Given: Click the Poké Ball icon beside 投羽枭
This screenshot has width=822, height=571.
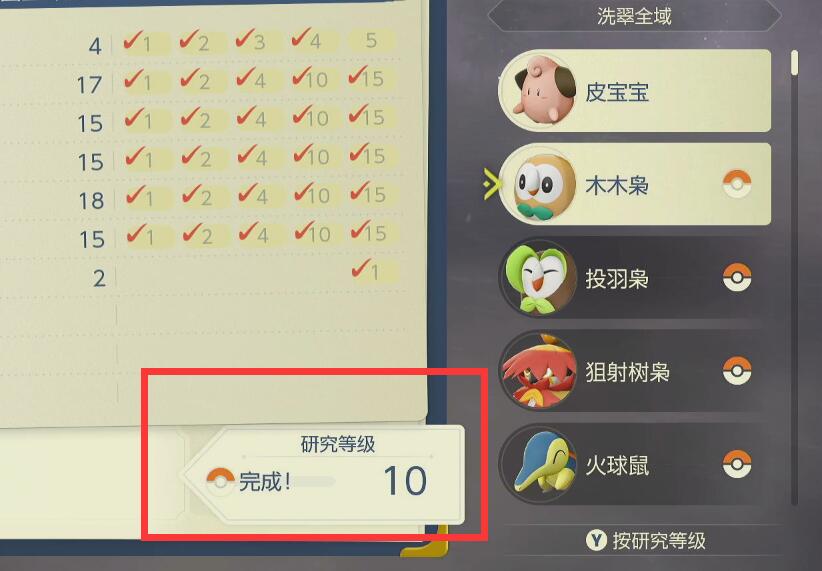Looking at the screenshot, I should point(737,277).
